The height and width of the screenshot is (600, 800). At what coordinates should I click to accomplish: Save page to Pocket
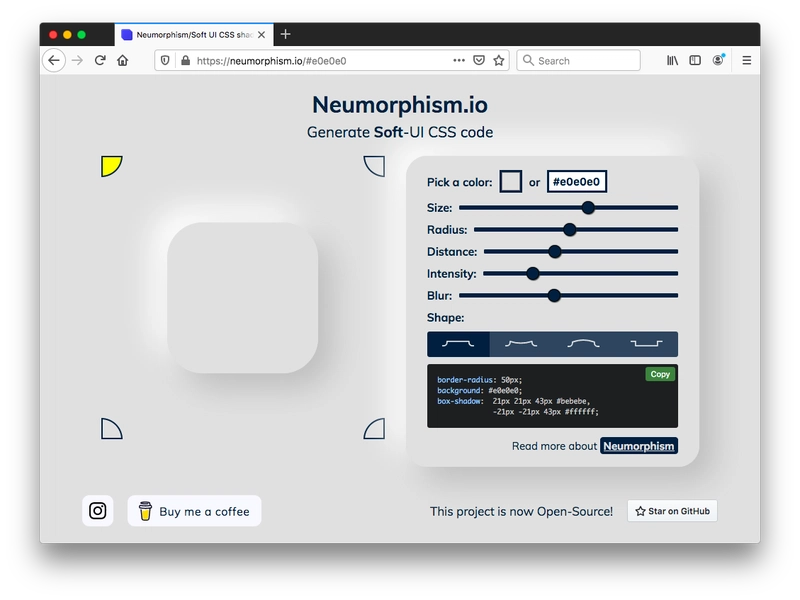tap(479, 61)
